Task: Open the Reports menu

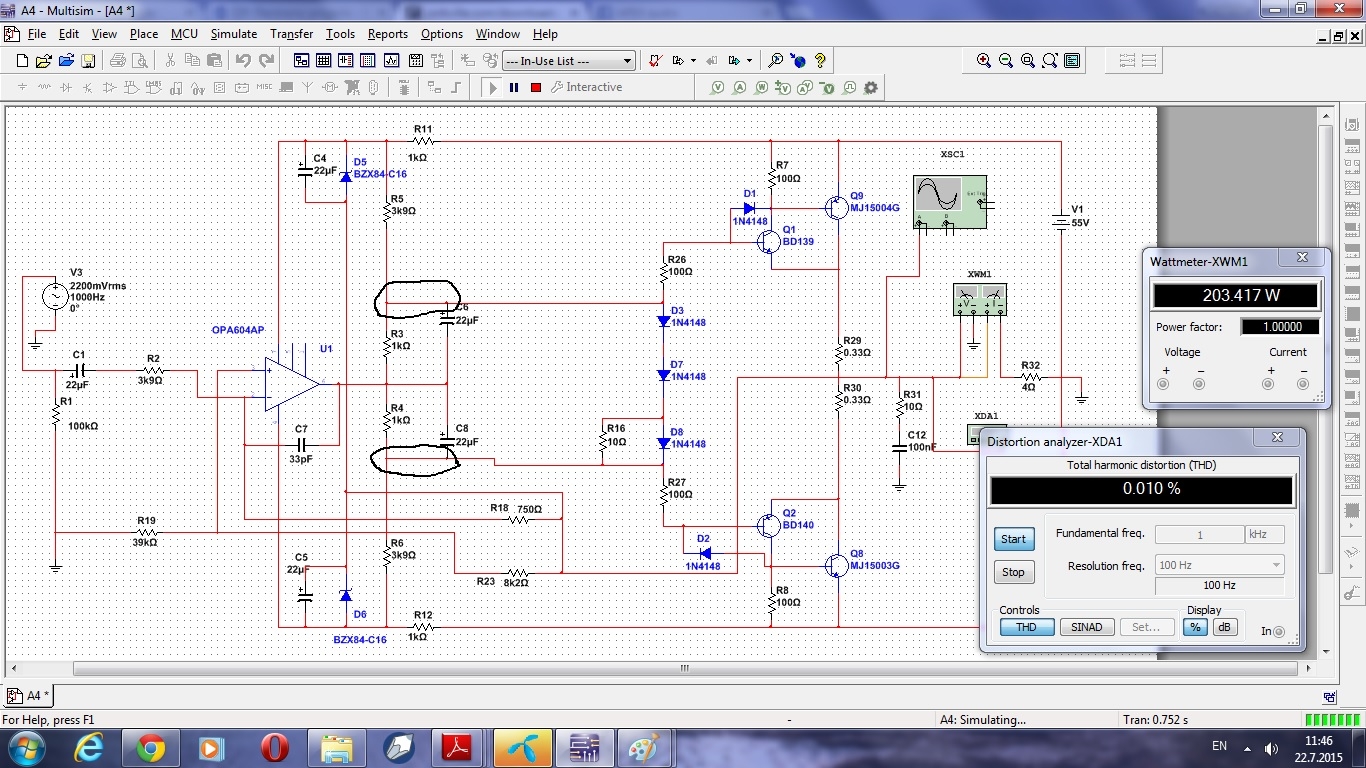Action: pos(388,34)
